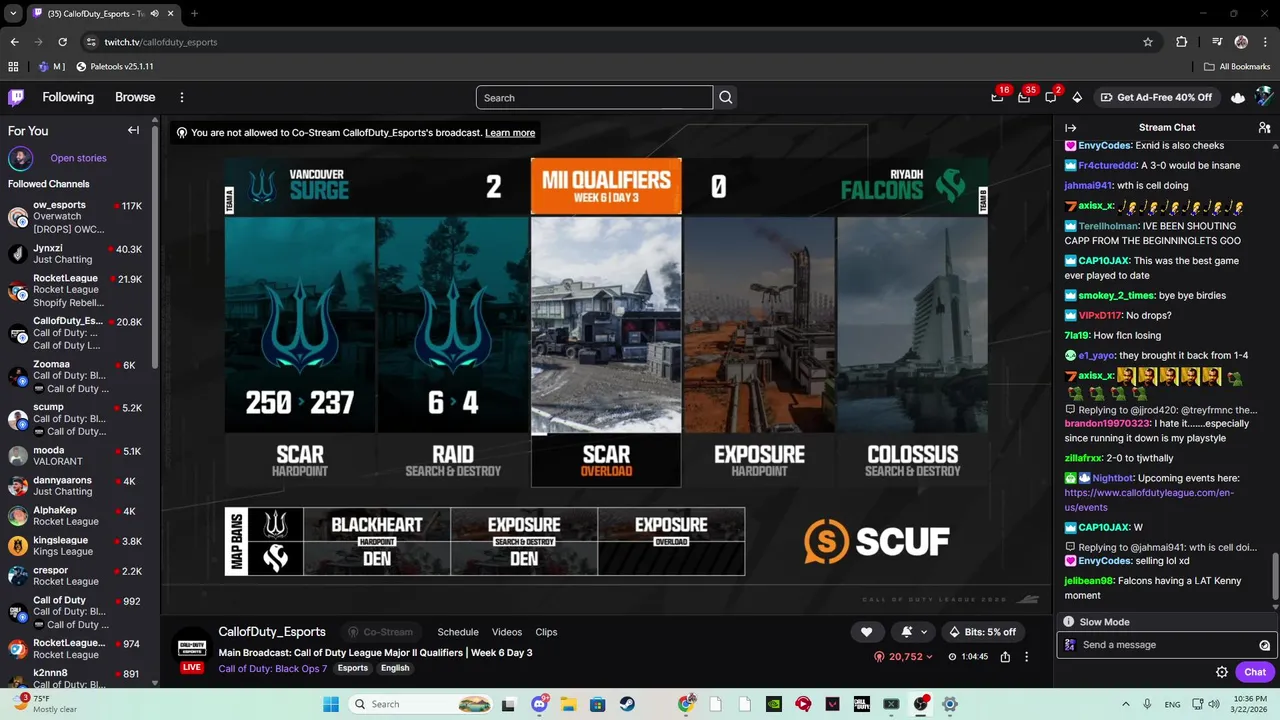1280x720 pixels.
Task: Open stories link in sidebar
Action: (x=78, y=158)
